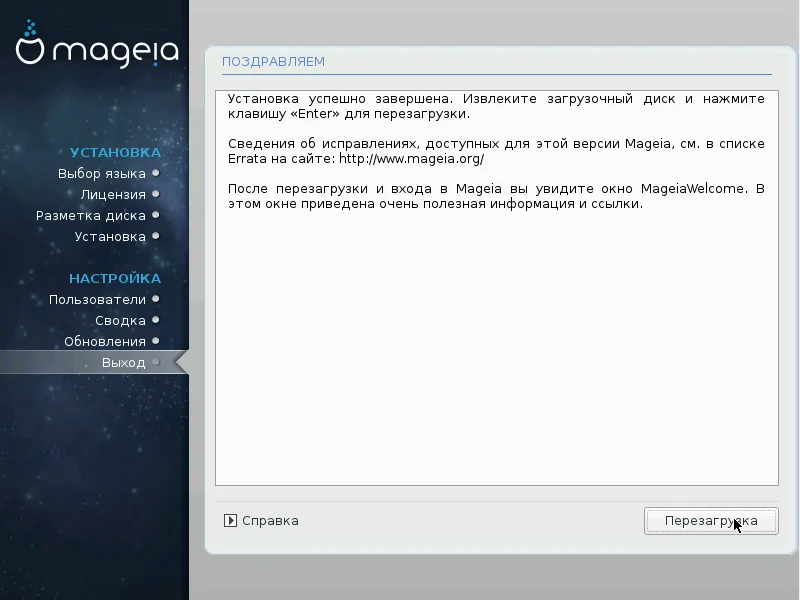800x600 pixels.
Task: Select the Установка step under УСТАНОВКА heading
Action: pyautogui.click(x=110, y=237)
